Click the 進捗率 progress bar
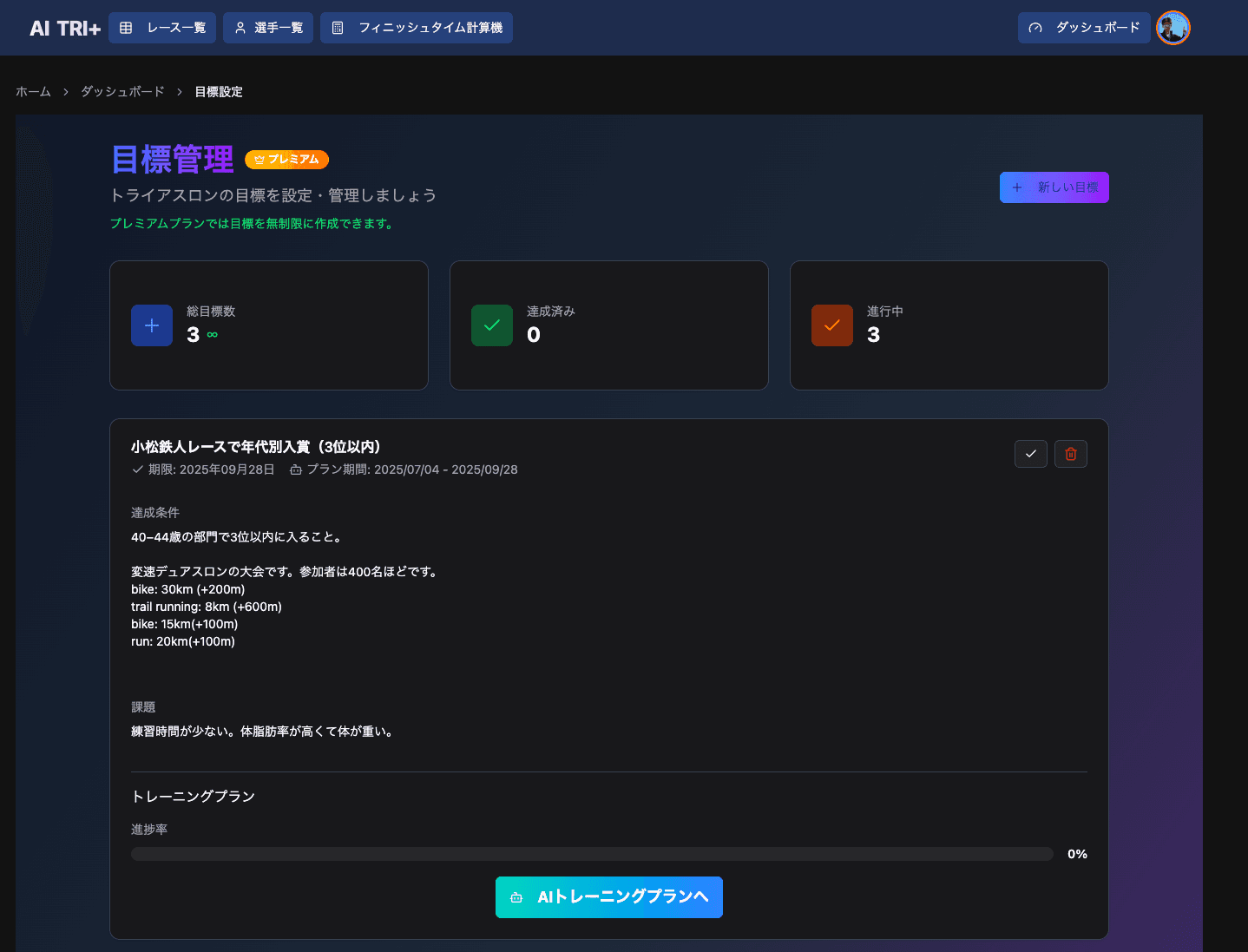 [x=592, y=854]
